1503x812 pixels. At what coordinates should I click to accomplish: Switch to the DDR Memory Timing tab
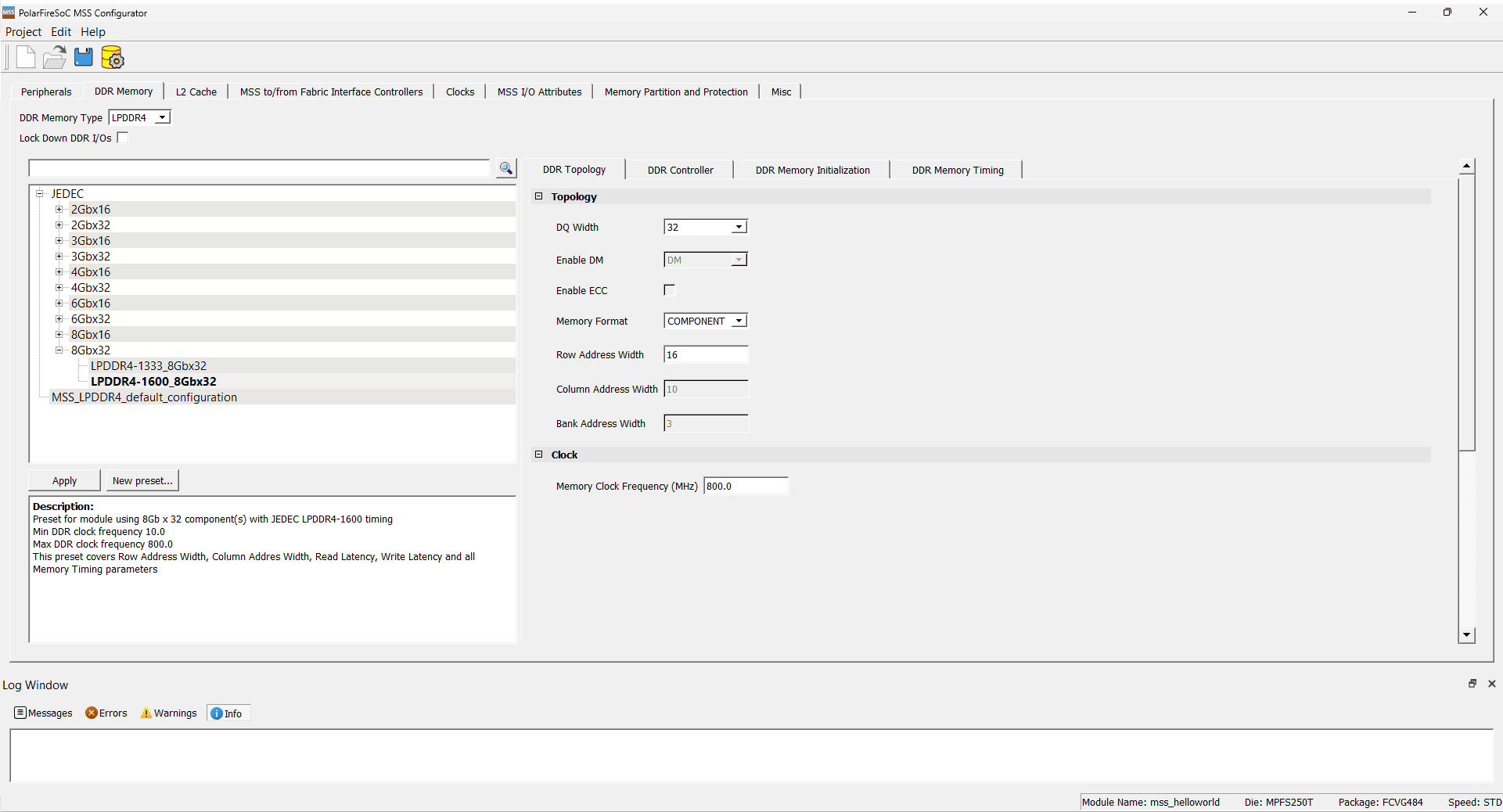coord(957,171)
